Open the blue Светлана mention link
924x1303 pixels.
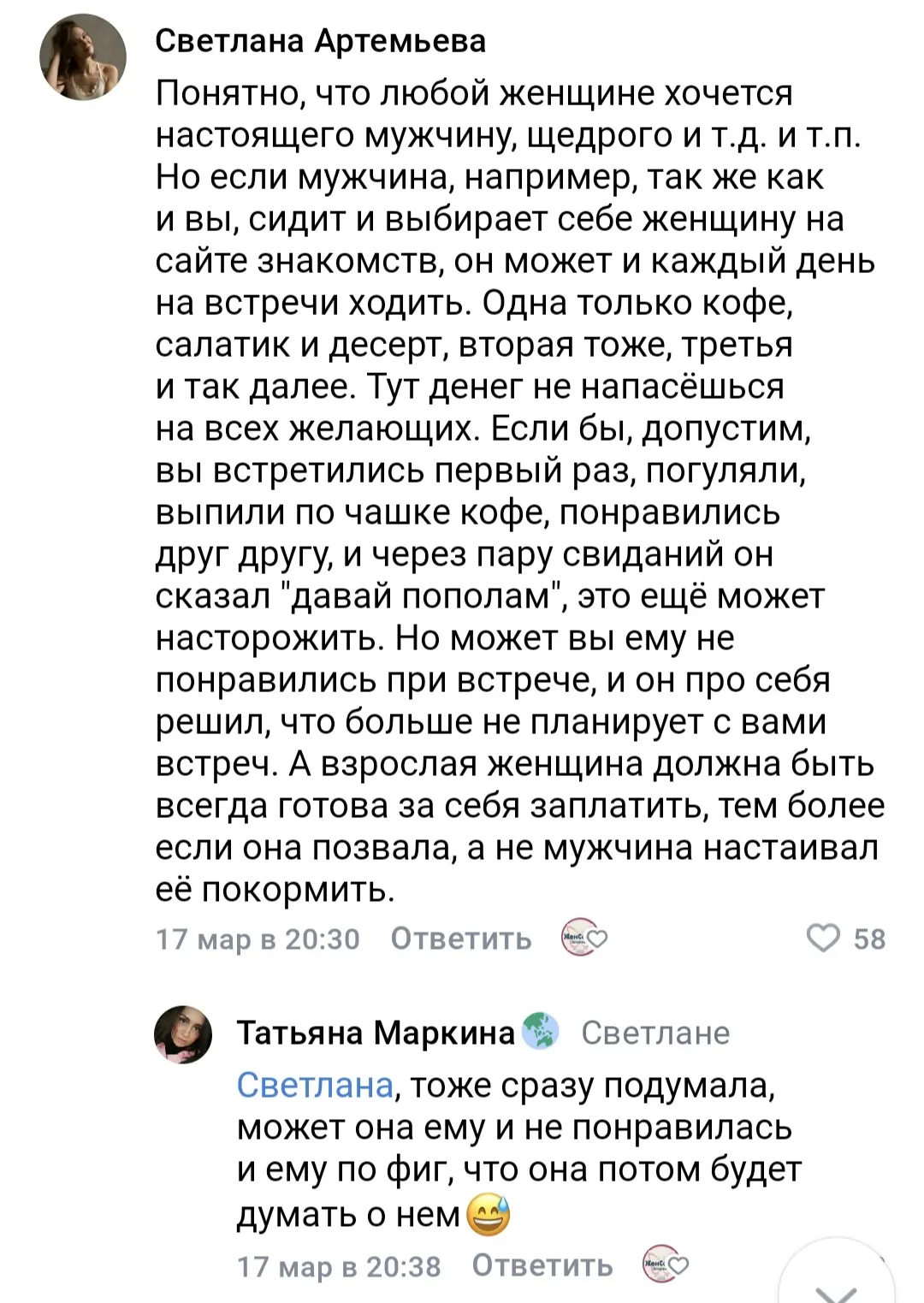point(314,1085)
